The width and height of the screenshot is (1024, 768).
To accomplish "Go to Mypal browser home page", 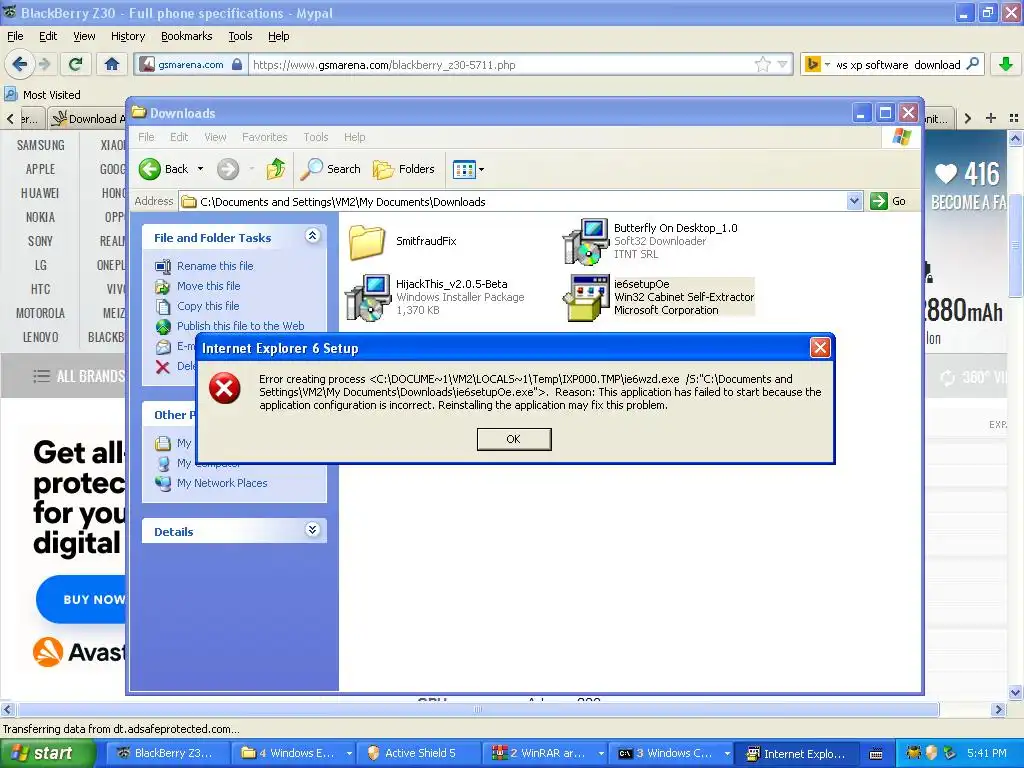I will [x=112, y=64].
